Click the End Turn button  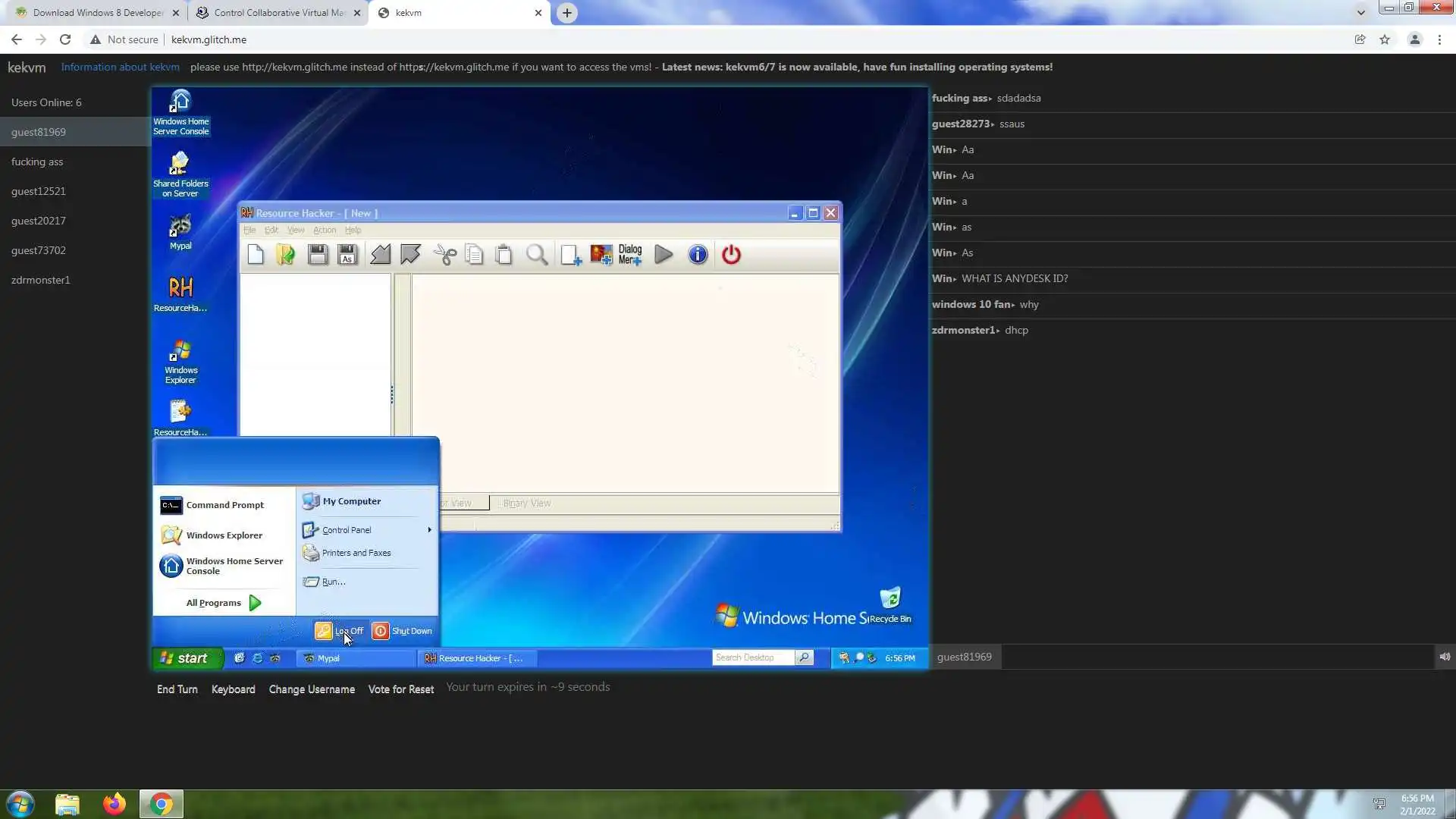pos(177,689)
